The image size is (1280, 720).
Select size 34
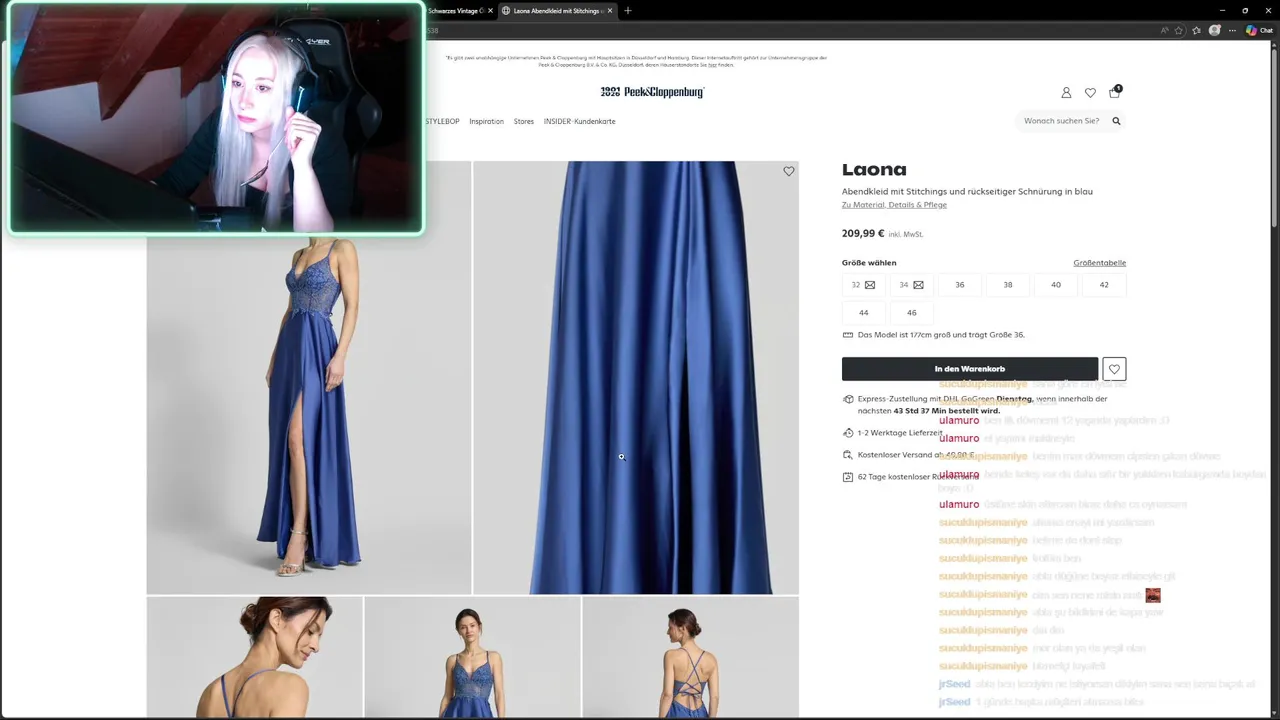pos(912,285)
